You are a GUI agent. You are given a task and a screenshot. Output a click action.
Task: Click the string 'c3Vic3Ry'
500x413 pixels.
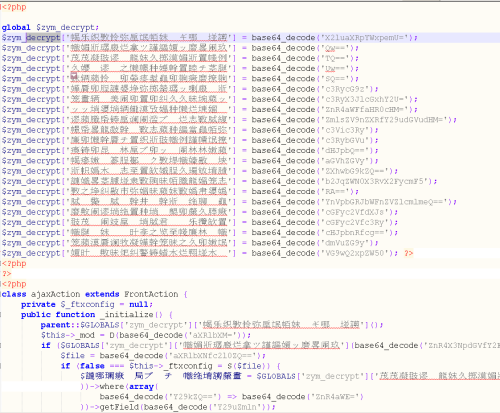point(345,130)
